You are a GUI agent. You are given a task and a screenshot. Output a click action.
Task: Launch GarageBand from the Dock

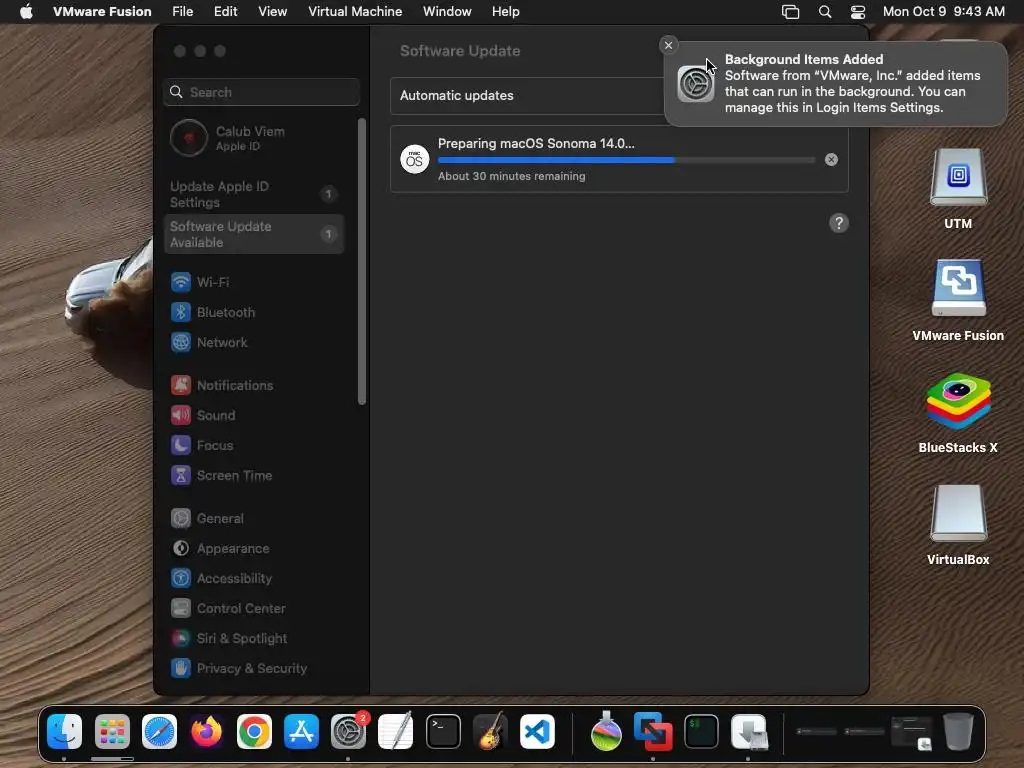pyautogui.click(x=490, y=731)
